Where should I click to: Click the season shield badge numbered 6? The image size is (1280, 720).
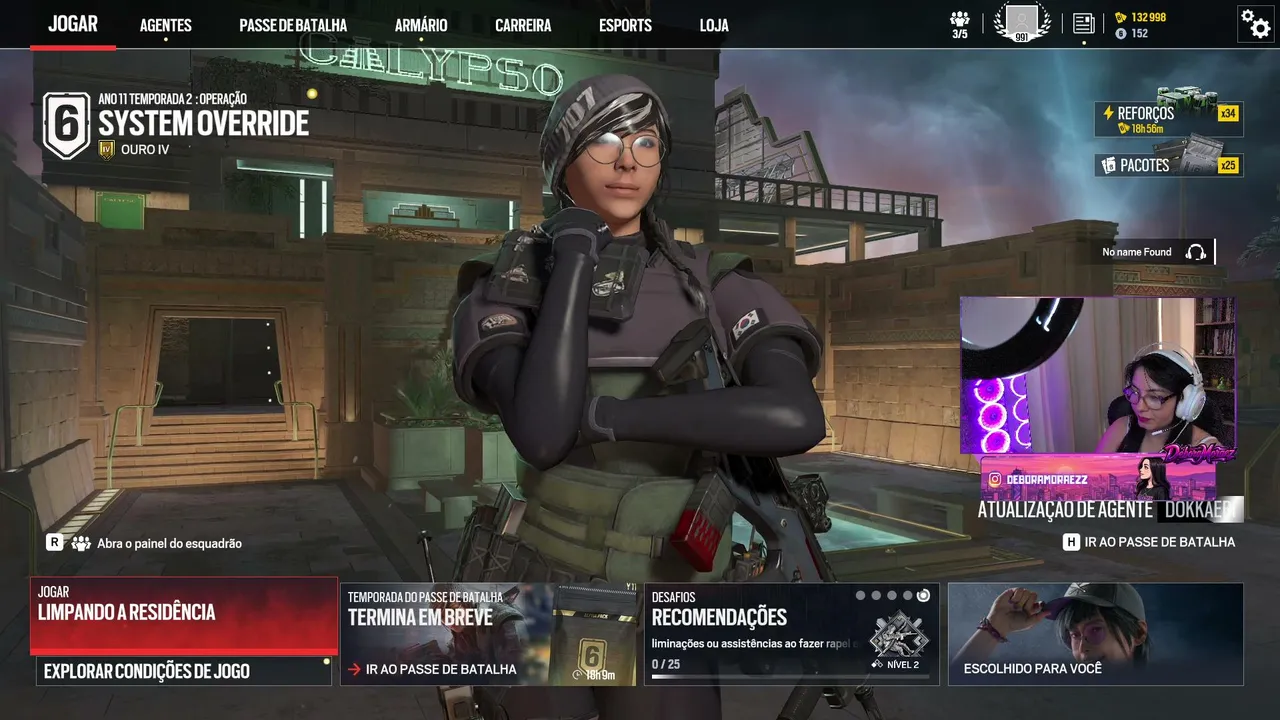[x=66, y=125]
